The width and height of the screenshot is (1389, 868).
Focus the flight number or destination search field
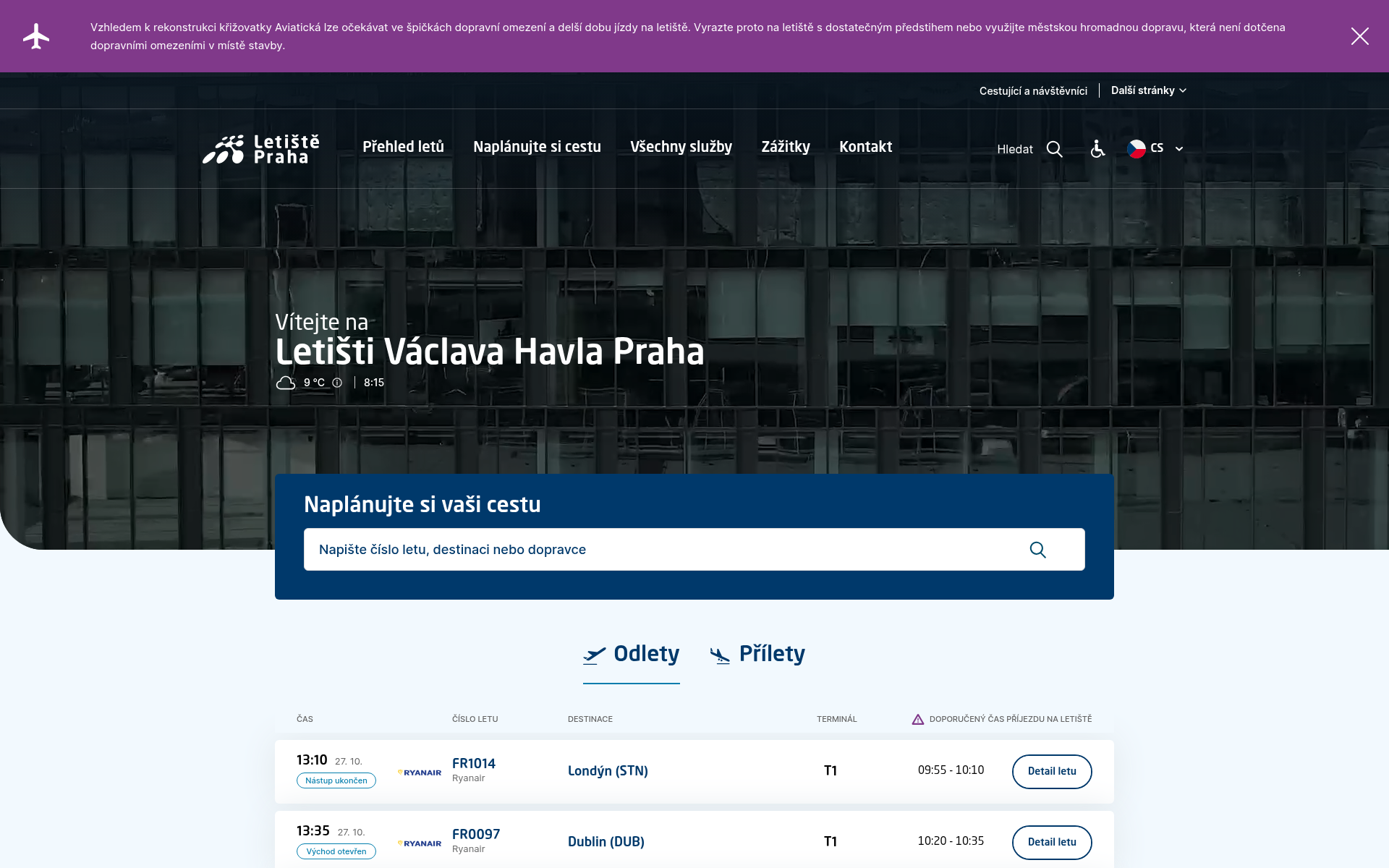pos(694,550)
